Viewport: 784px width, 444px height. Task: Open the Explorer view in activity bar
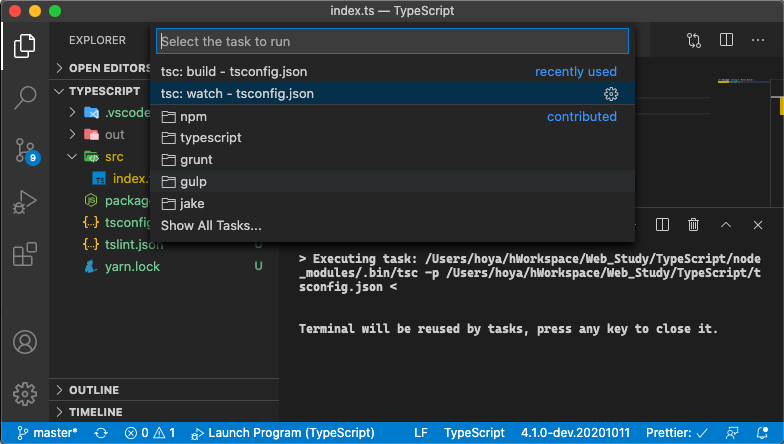(x=24, y=46)
